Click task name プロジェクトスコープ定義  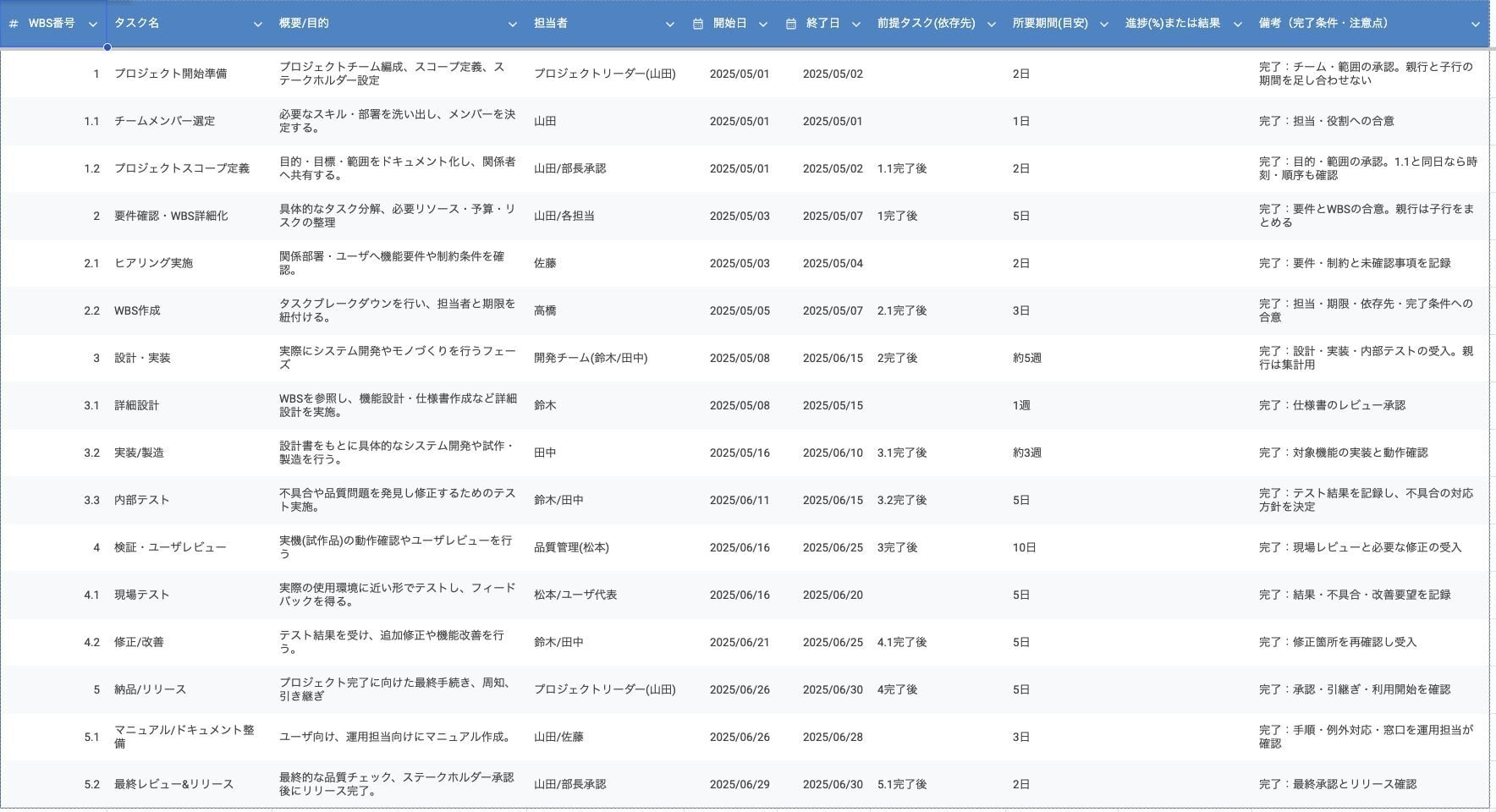(x=182, y=168)
